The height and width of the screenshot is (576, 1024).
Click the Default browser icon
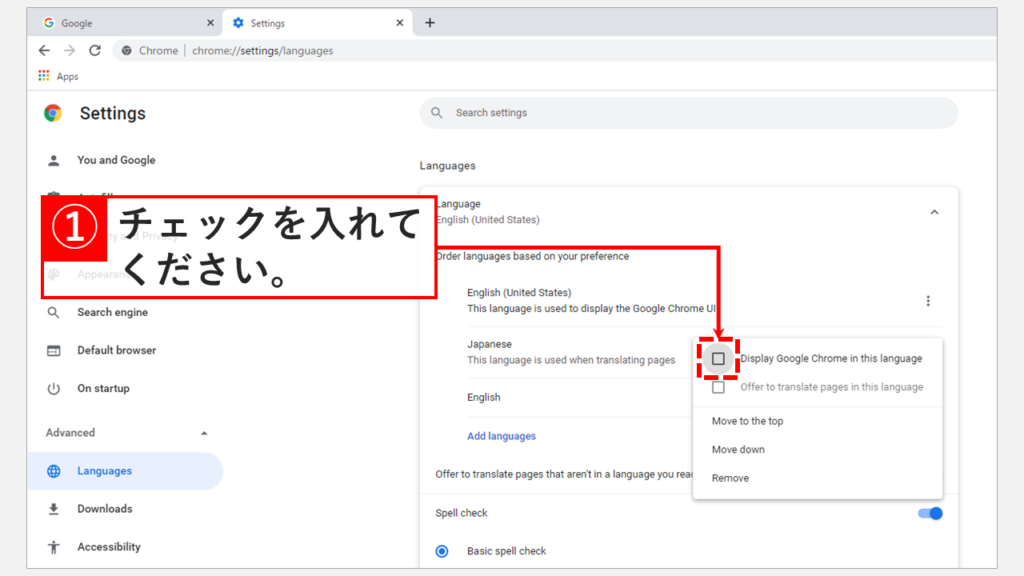54,350
